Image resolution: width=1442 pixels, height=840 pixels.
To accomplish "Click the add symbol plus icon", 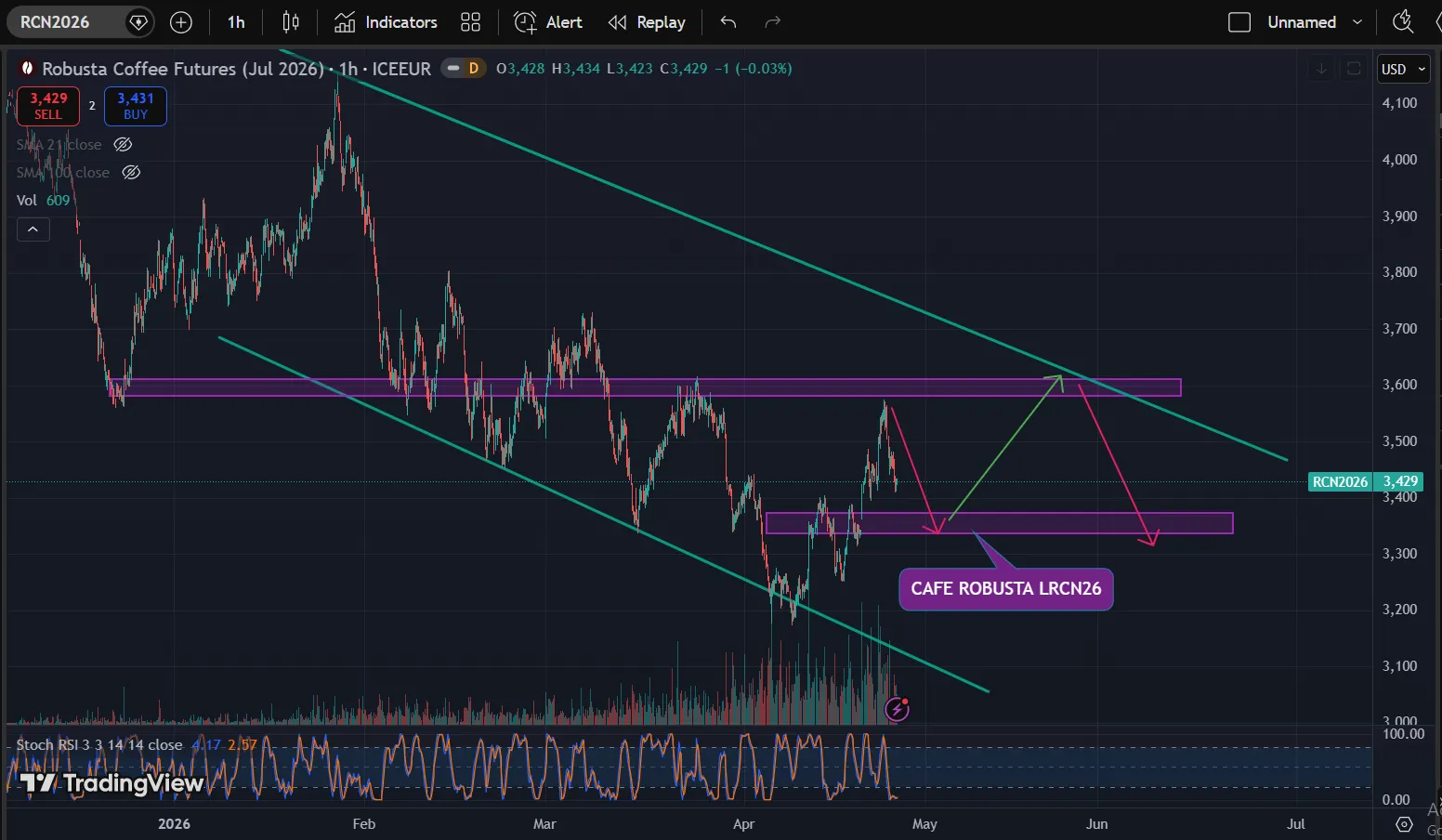I will pyautogui.click(x=181, y=22).
